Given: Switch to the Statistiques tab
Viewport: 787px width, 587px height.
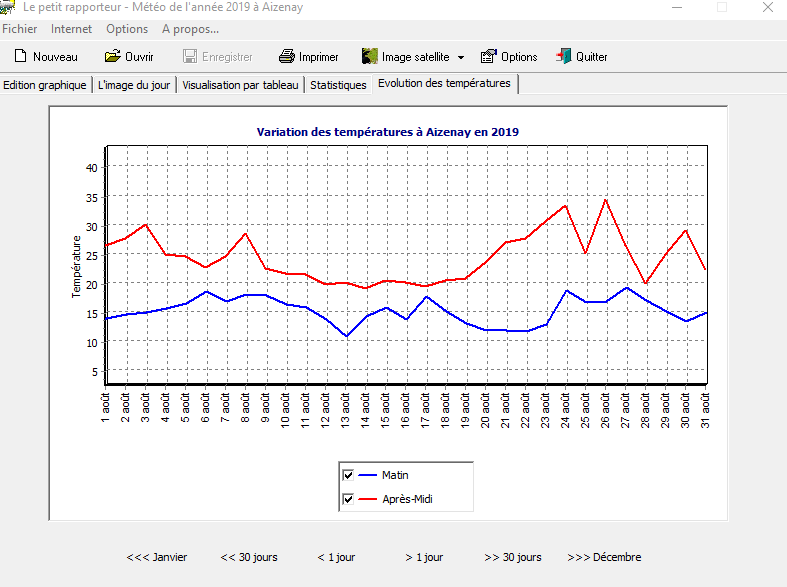Looking at the screenshot, I should pos(338,85).
